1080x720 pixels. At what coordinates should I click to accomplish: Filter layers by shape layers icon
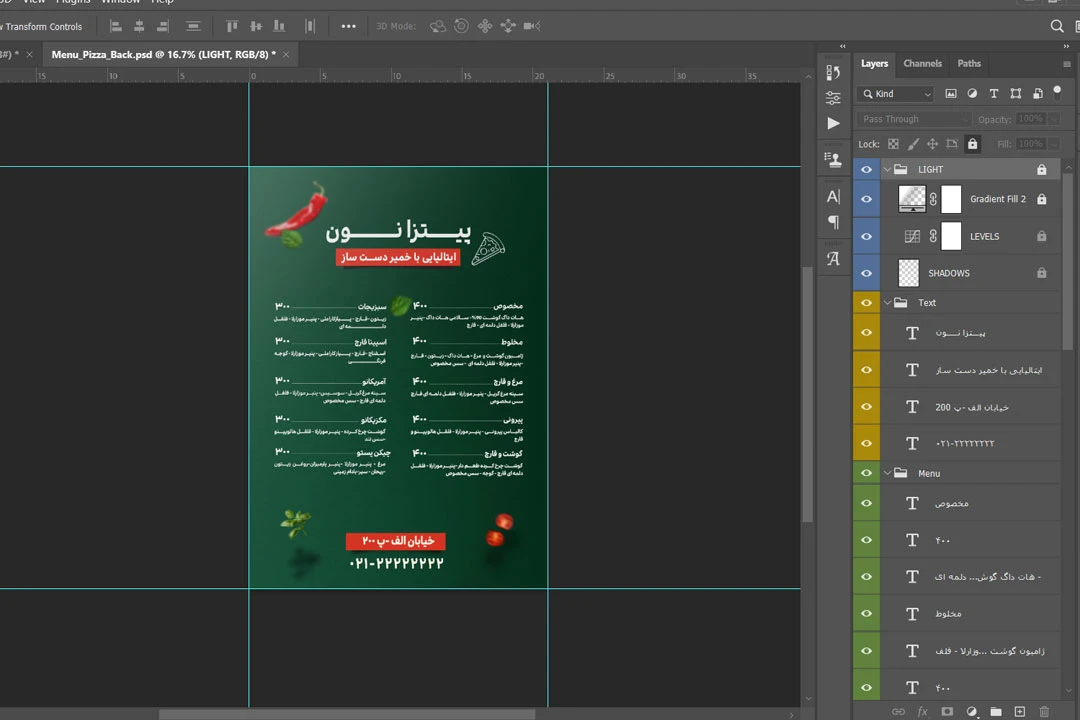pos(1015,94)
